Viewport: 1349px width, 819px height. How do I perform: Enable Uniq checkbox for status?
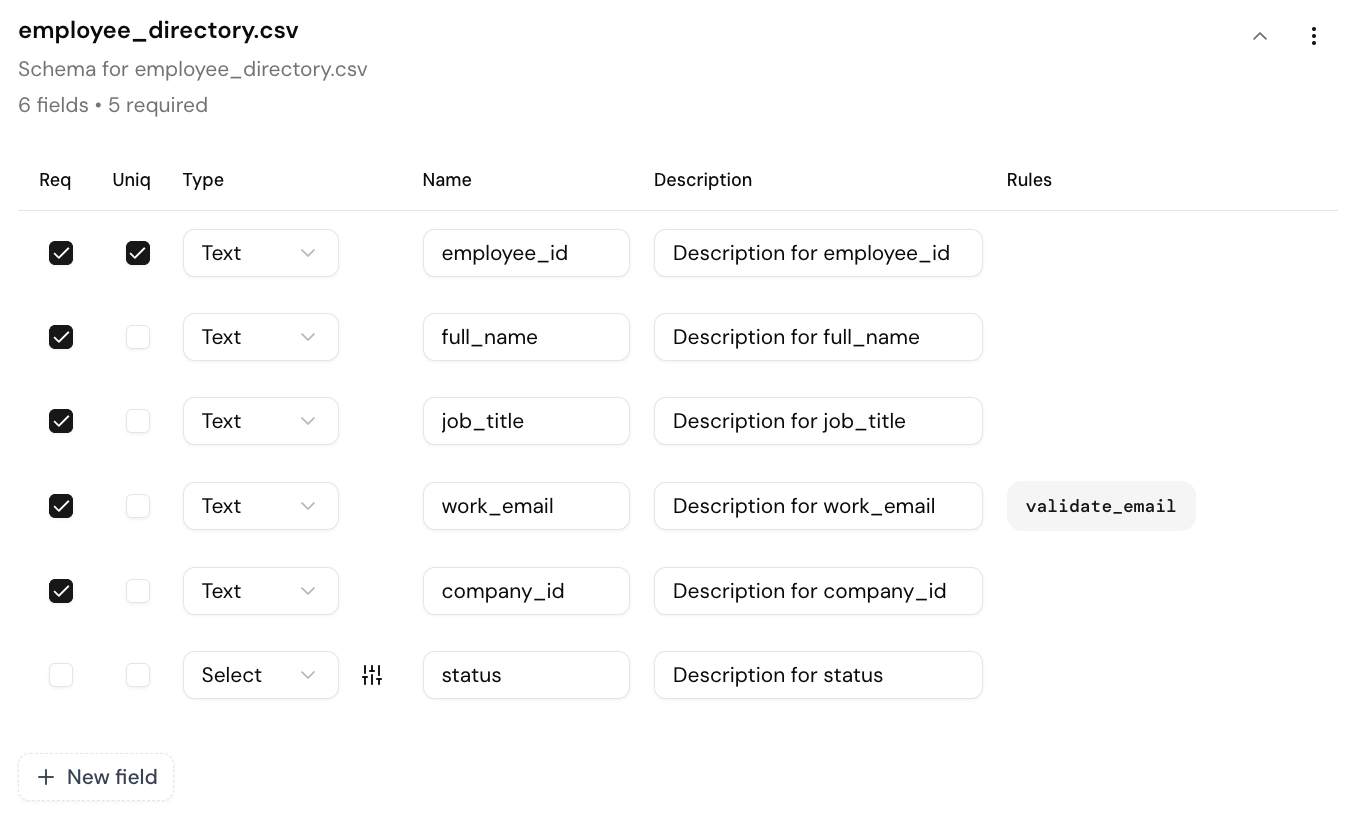coord(138,675)
